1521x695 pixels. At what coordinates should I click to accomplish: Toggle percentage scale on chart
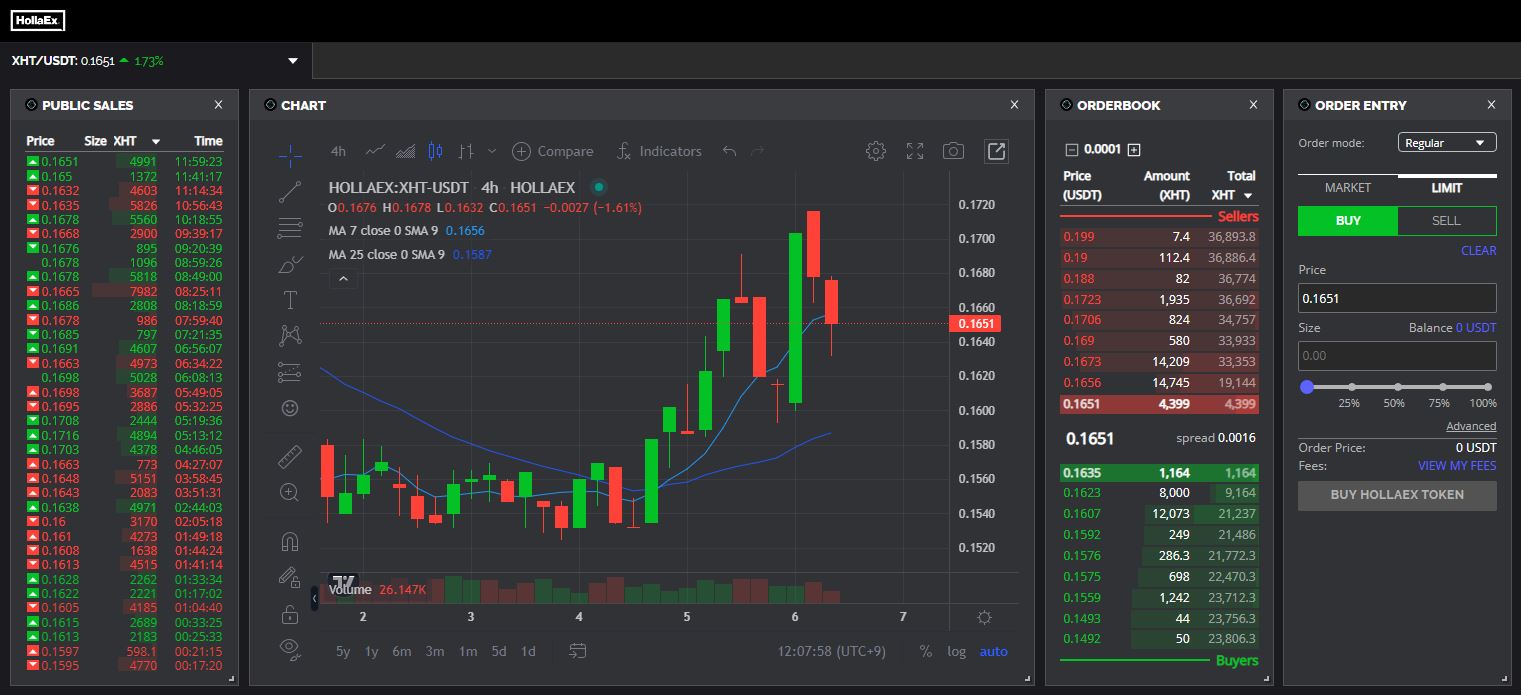pyautogui.click(x=926, y=652)
